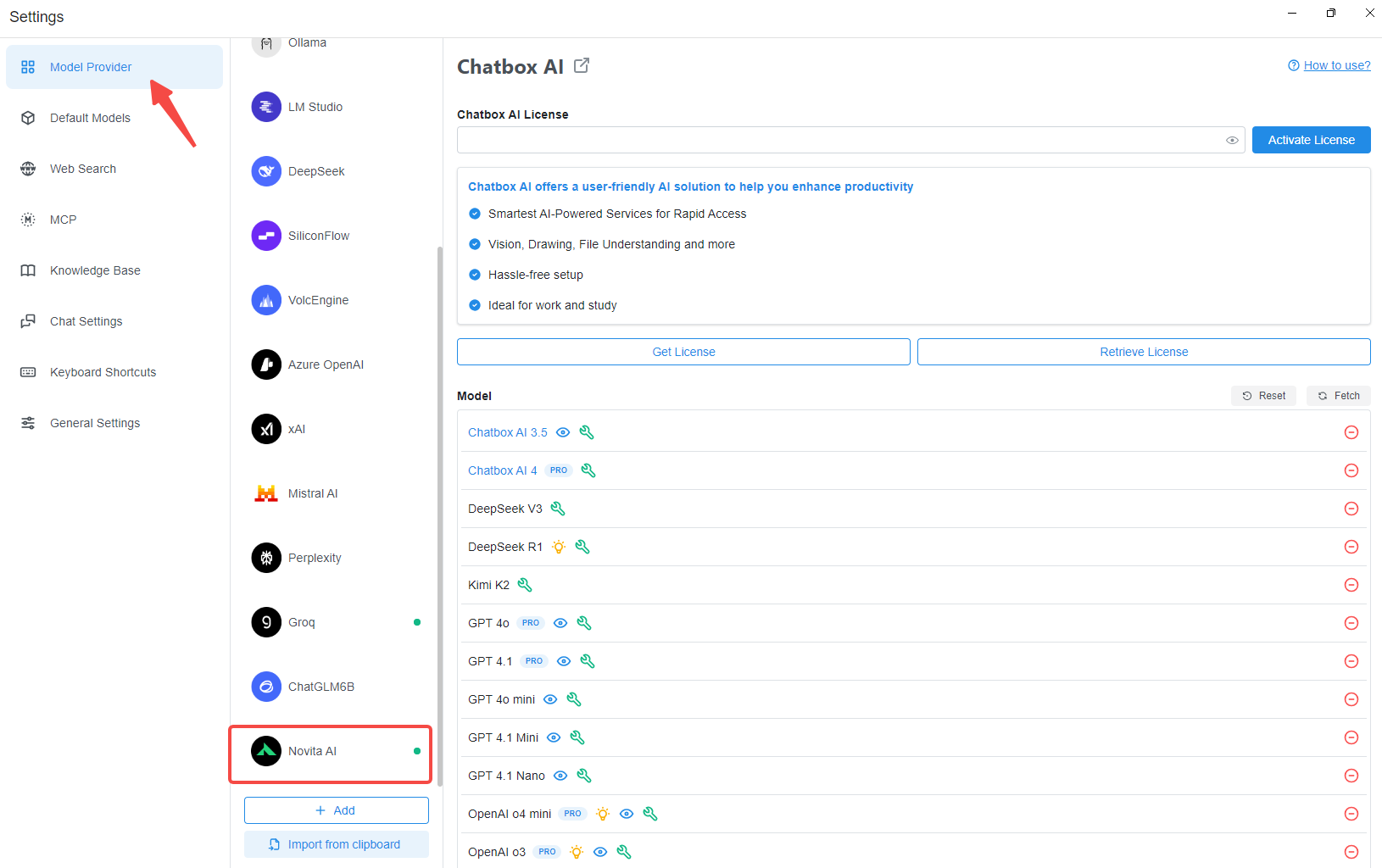Remove the GPT 4.1 Mini model

[x=1351, y=737]
